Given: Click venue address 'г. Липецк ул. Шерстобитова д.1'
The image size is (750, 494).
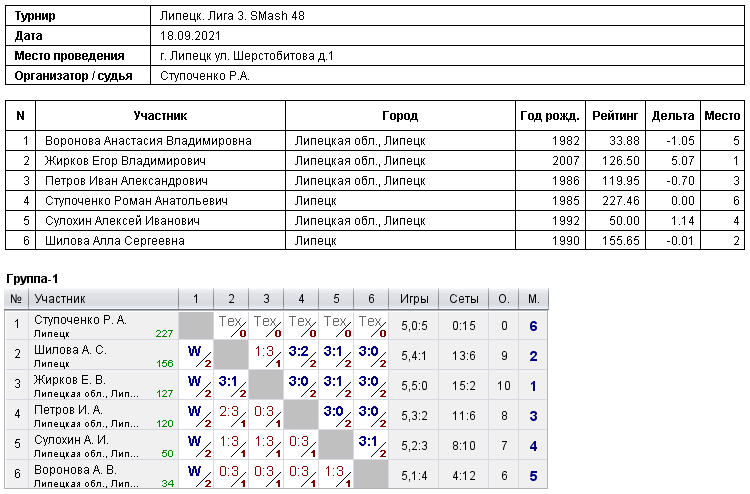Looking at the screenshot, I should click(247, 56).
